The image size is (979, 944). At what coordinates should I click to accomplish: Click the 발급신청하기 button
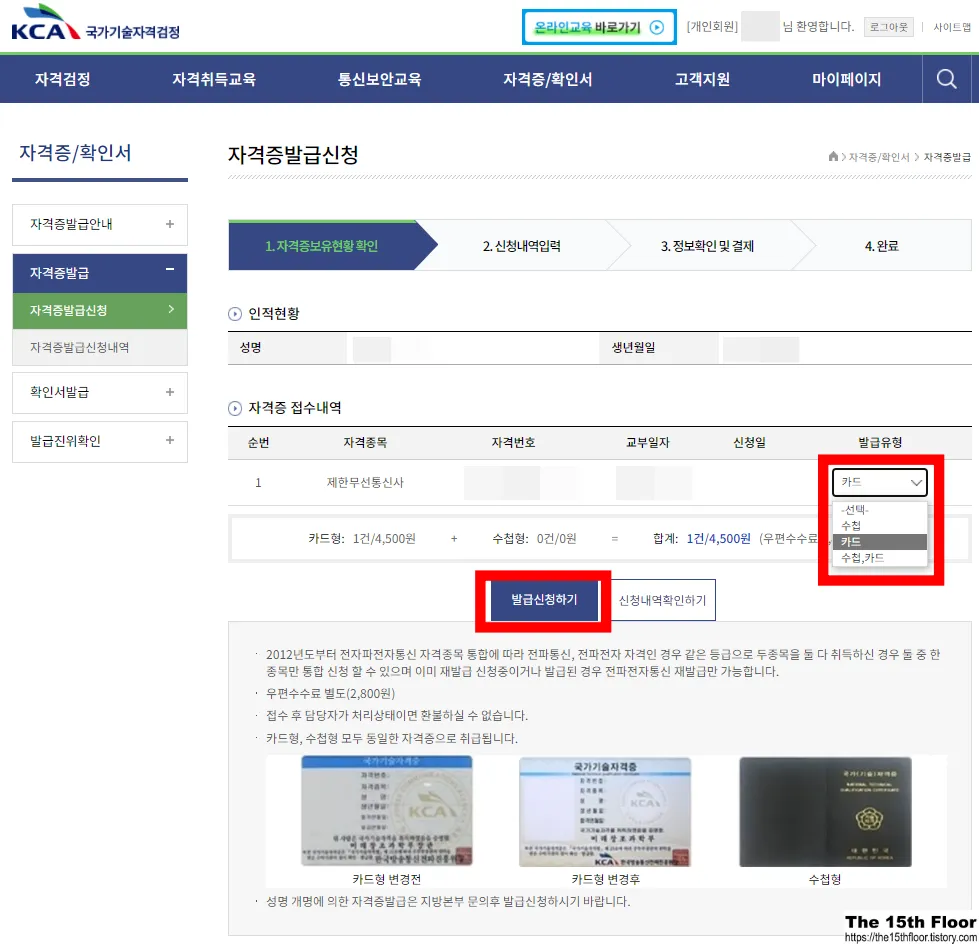[x=544, y=600]
